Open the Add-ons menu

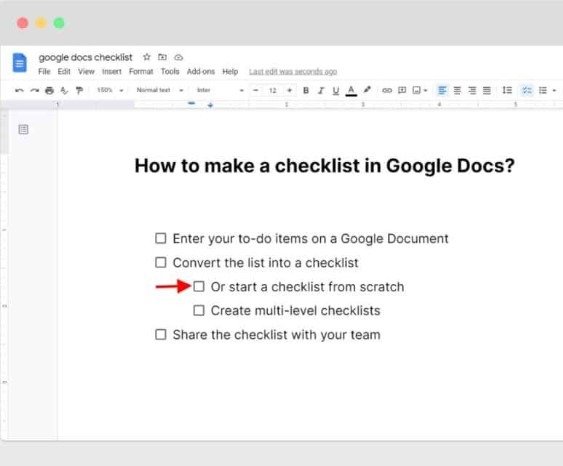pos(201,71)
